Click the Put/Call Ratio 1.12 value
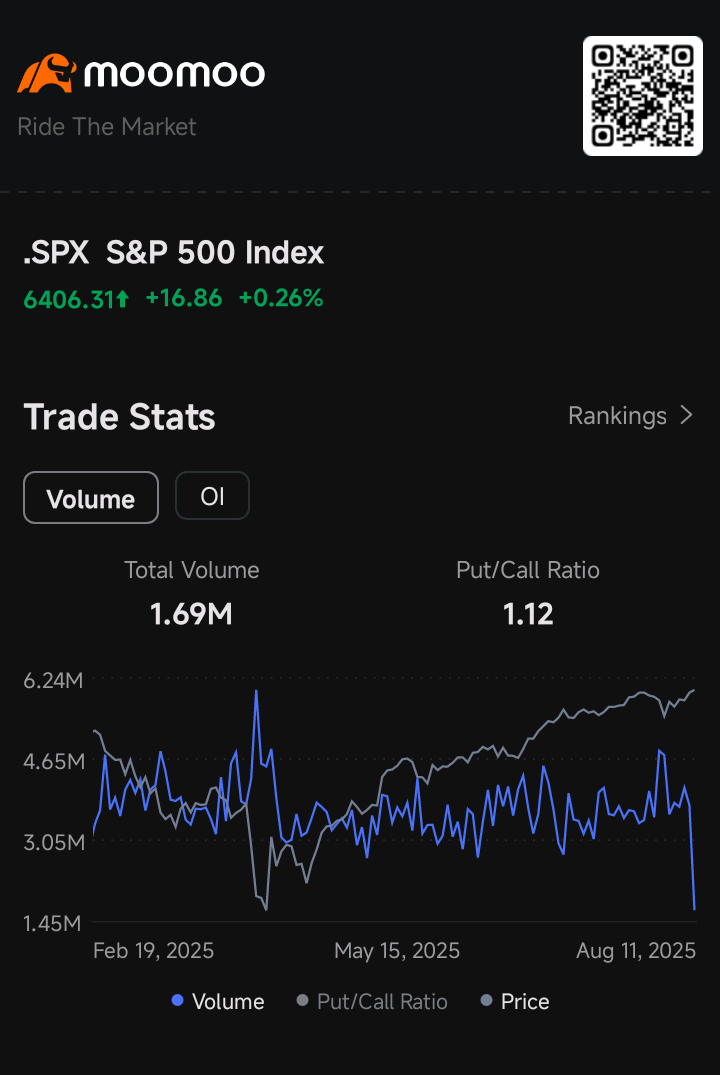Screen dimensions: 720x1075 (528, 614)
